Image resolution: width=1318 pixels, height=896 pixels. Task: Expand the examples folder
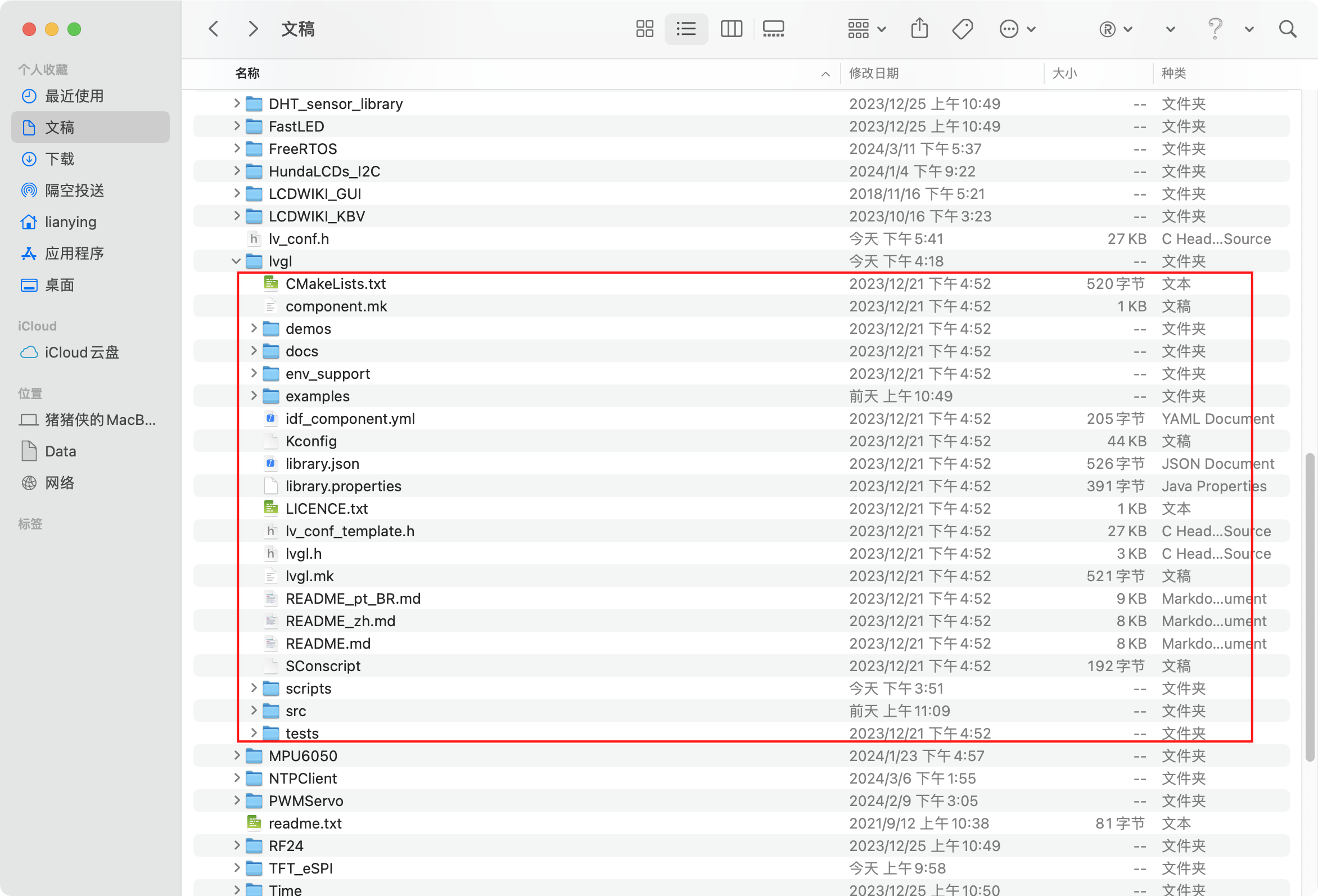click(254, 396)
